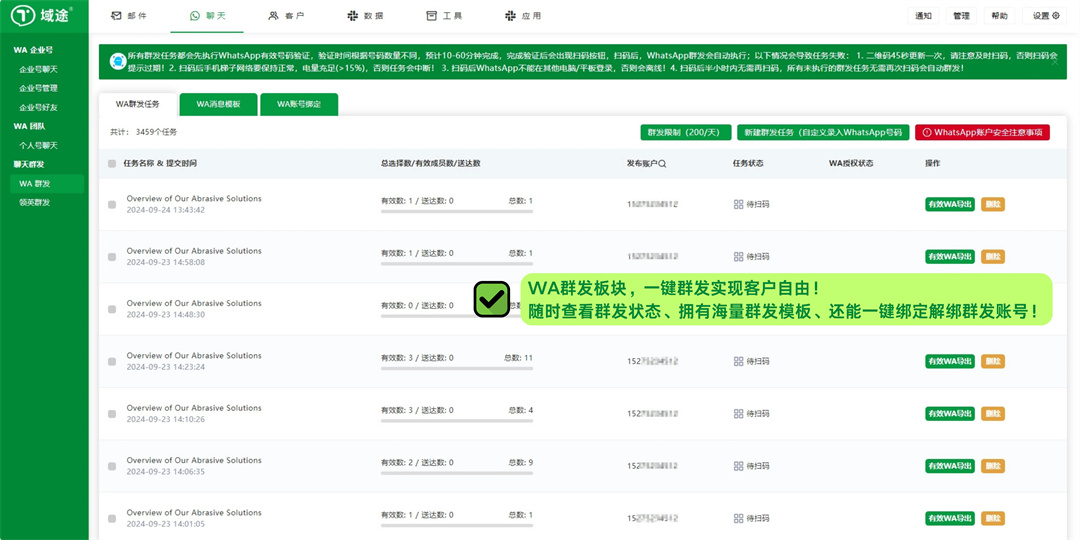Open 个人号聊天 in the sidebar
1080x540 pixels.
pos(38,145)
